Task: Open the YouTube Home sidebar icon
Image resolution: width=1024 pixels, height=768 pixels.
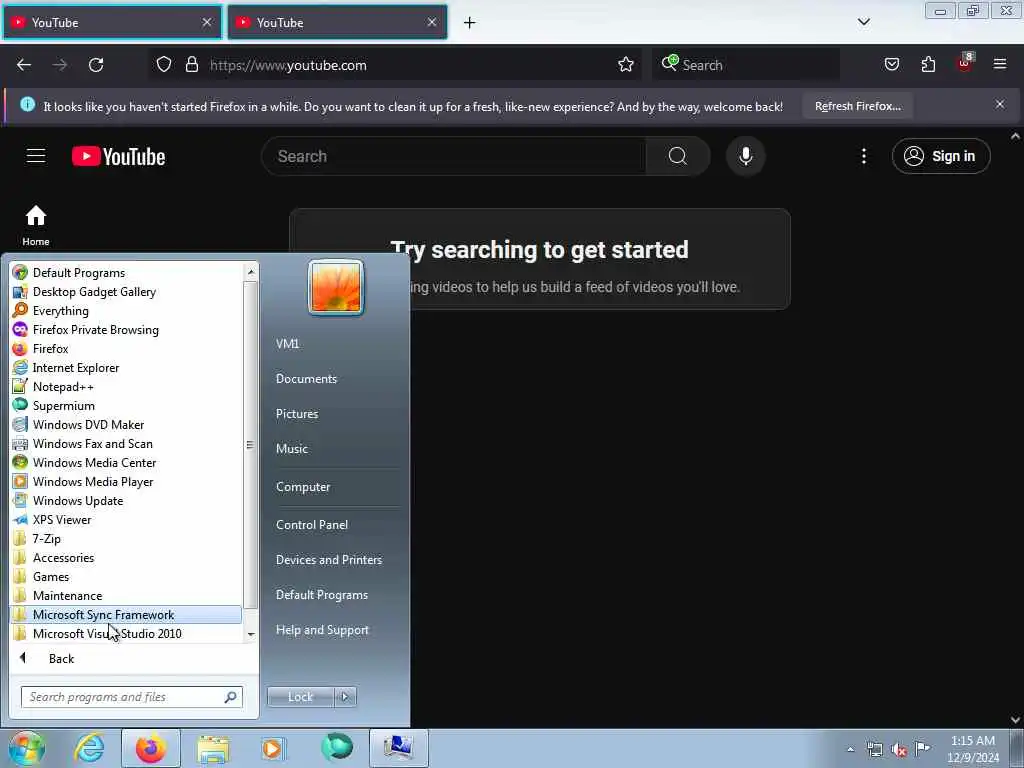Action: [x=36, y=225]
